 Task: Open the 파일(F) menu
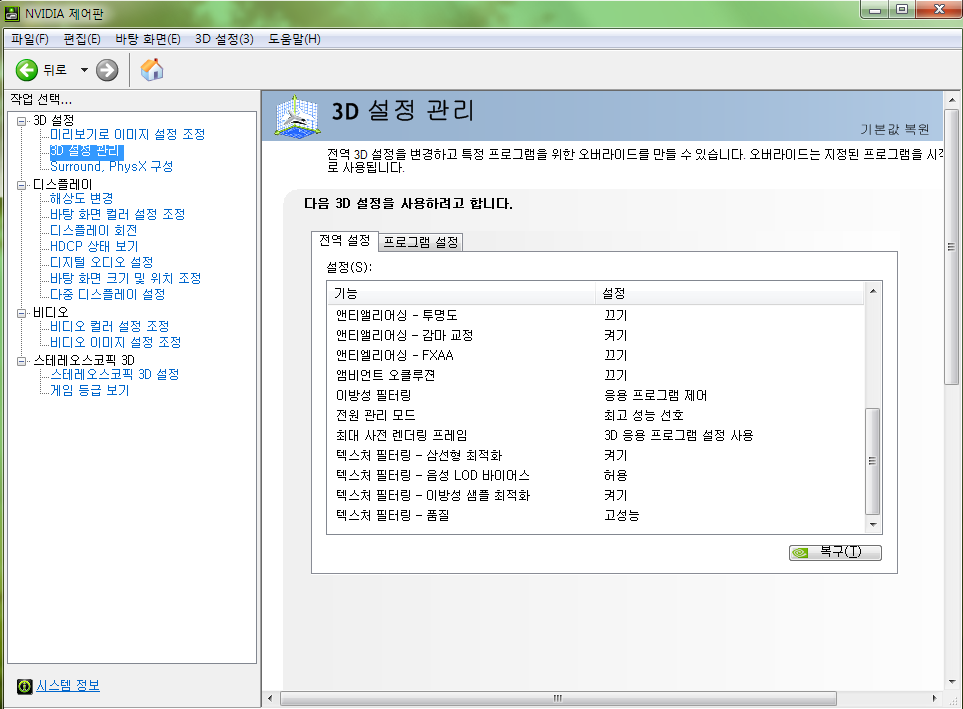(29, 39)
